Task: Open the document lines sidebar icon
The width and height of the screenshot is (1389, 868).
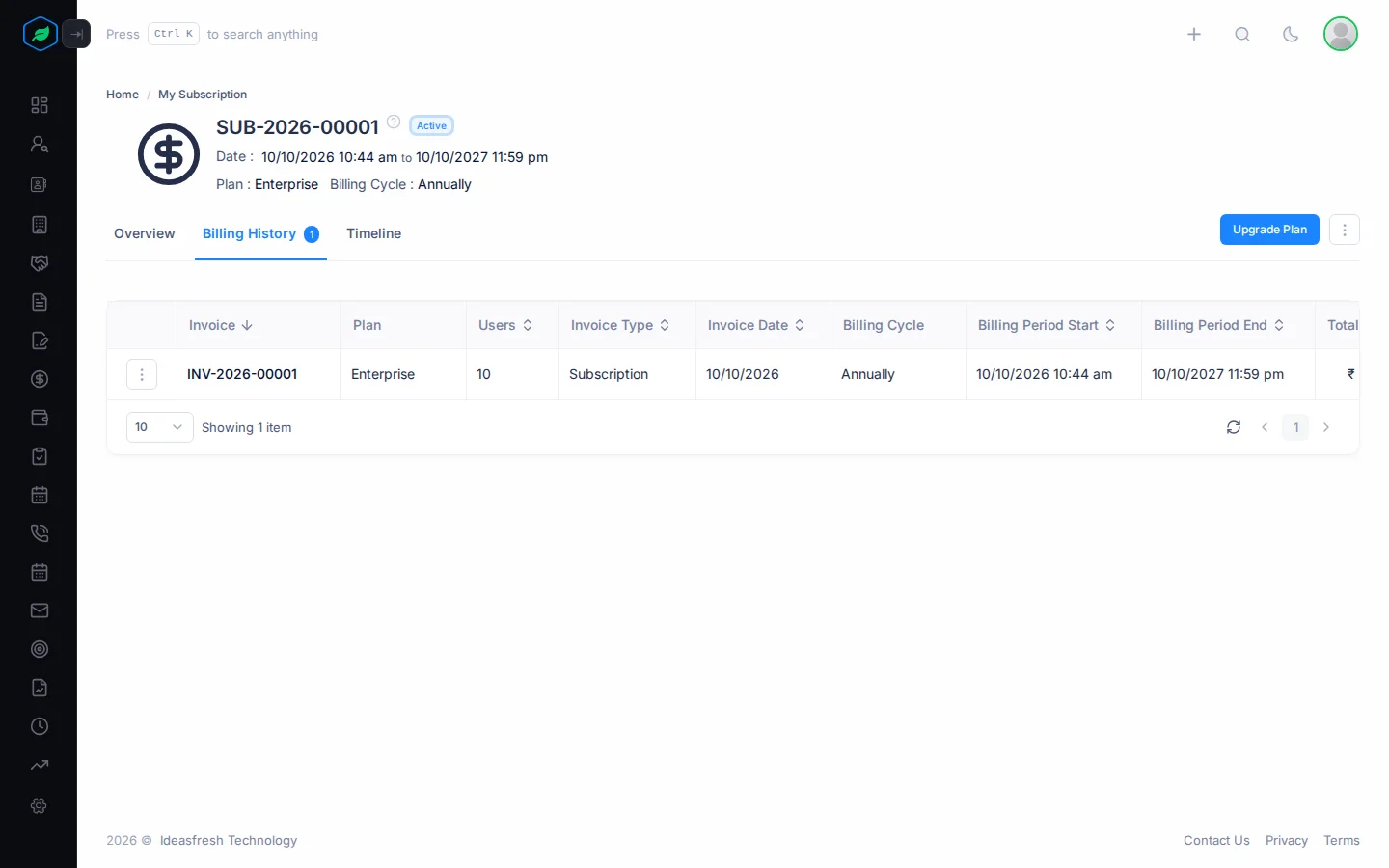Action: [40, 302]
